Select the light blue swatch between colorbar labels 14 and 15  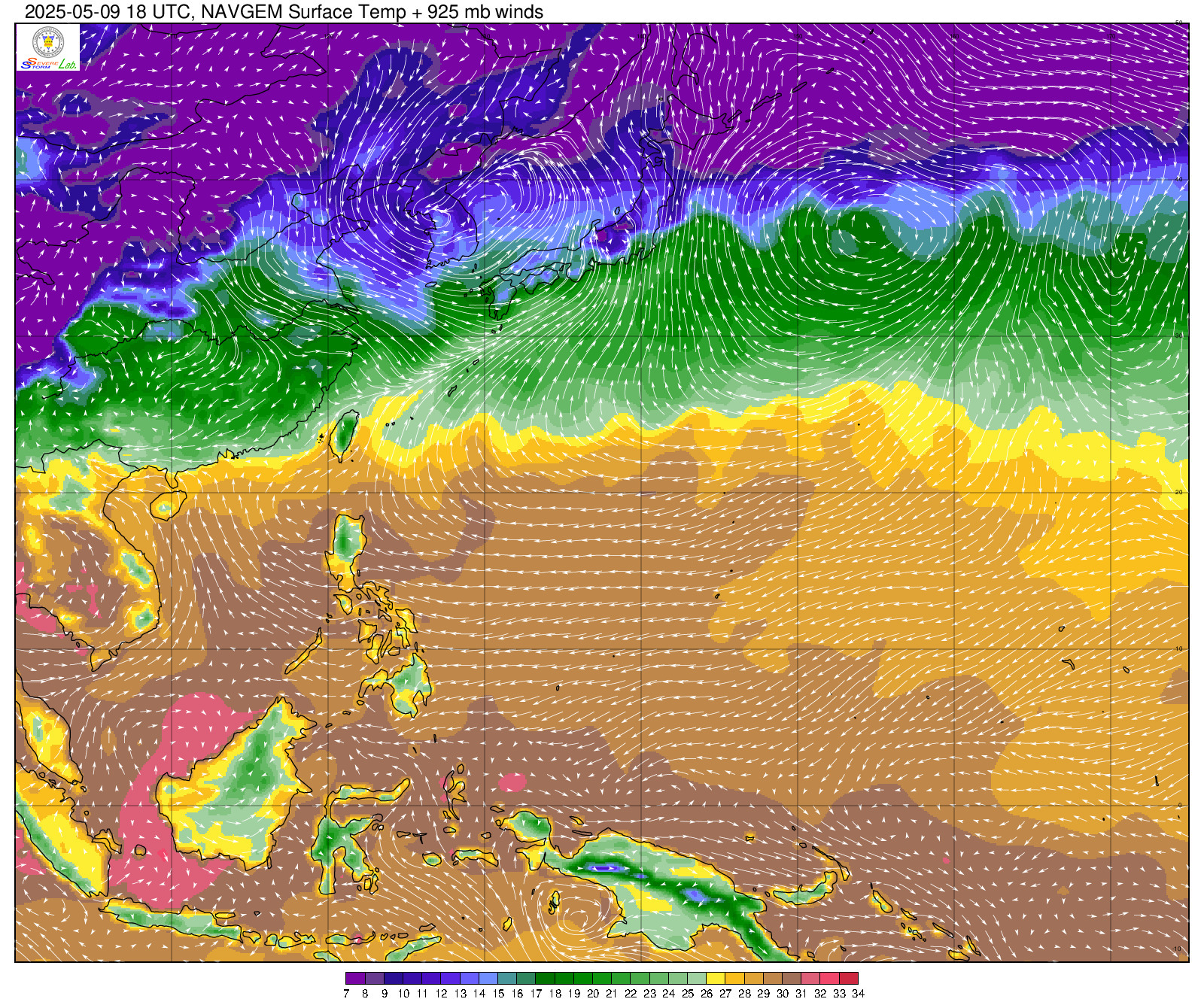[x=488, y=978]
